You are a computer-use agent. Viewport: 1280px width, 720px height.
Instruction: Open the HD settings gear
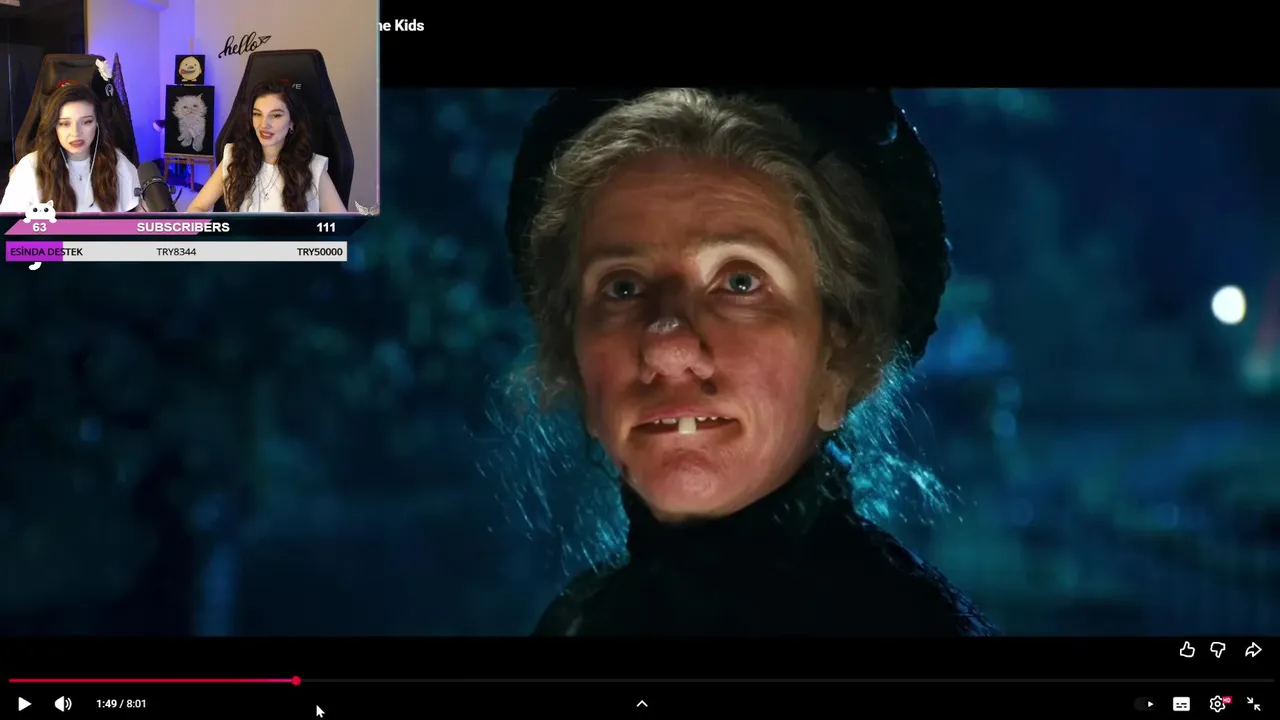tap(1218, 704)
